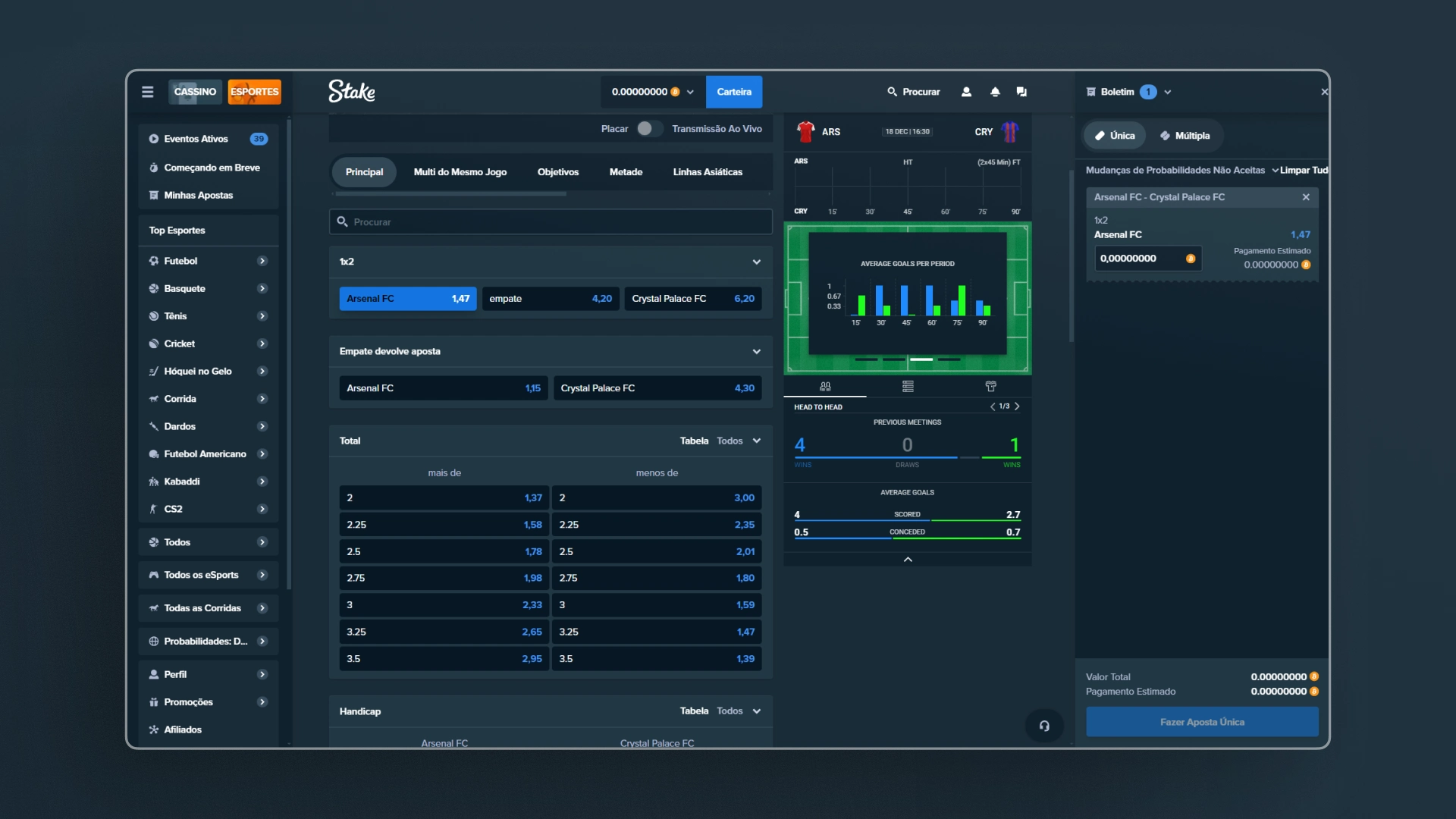The height and width of the screenshot is (819, 1456).
Task: Open the chat bubbles icon
Action: tap(1021, 92)
